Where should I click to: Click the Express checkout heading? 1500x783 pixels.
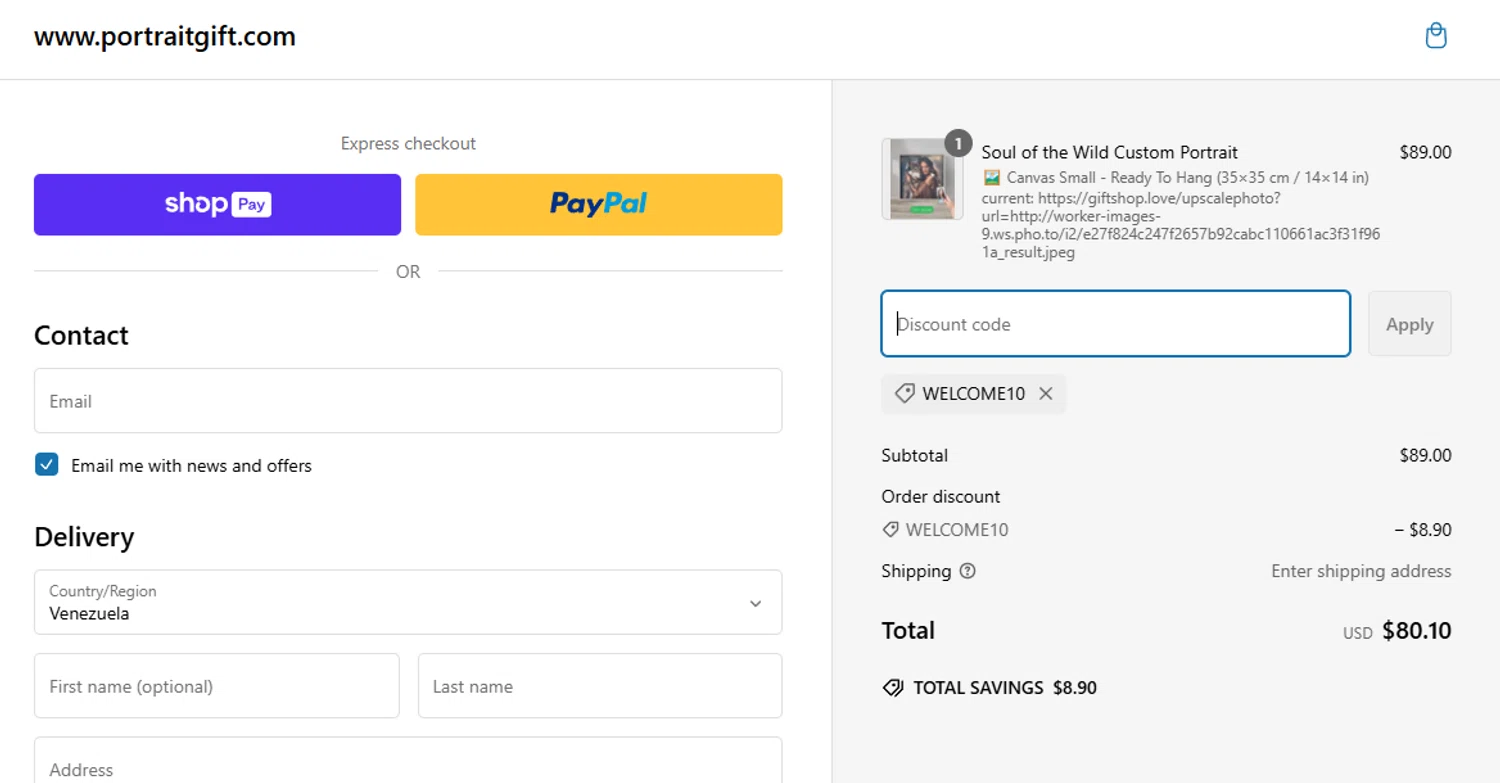pyautogui.click(x=408, y=143)
